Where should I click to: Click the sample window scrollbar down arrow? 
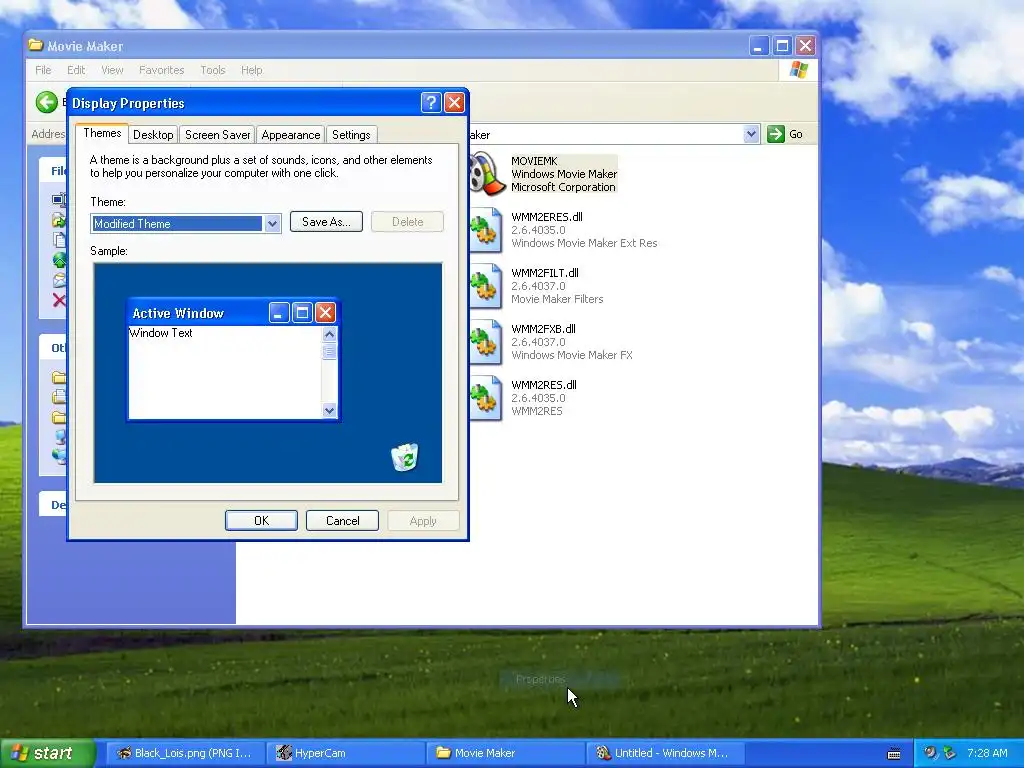pos(329,410)
